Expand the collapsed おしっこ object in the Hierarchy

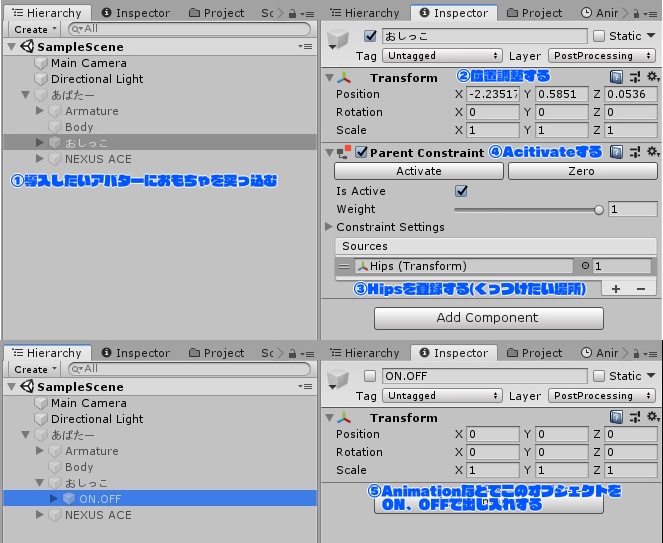point(39,143)
